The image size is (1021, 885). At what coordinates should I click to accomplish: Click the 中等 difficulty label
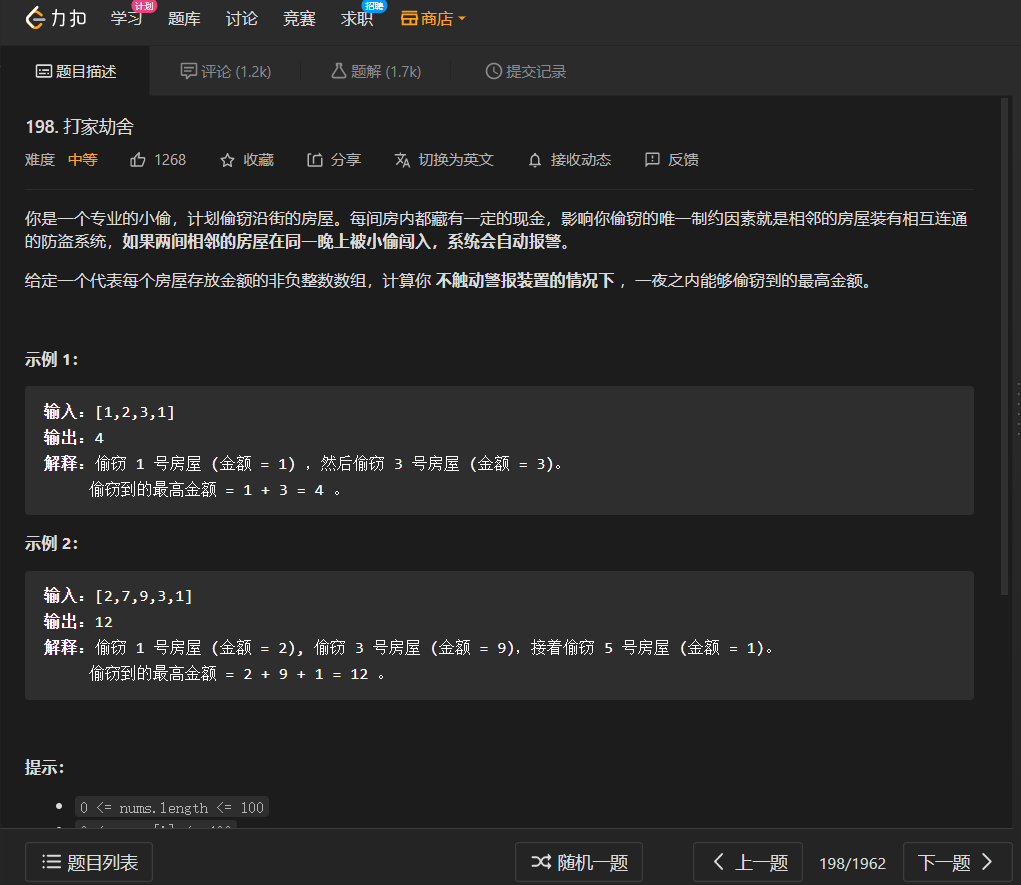pyautogui.click(x=83, y=160)
